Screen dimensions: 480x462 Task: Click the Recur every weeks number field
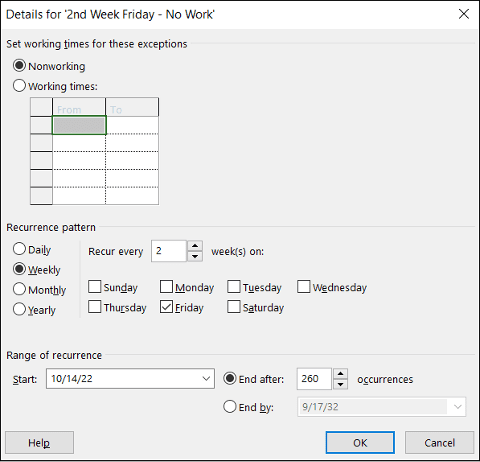pos(169,251)
